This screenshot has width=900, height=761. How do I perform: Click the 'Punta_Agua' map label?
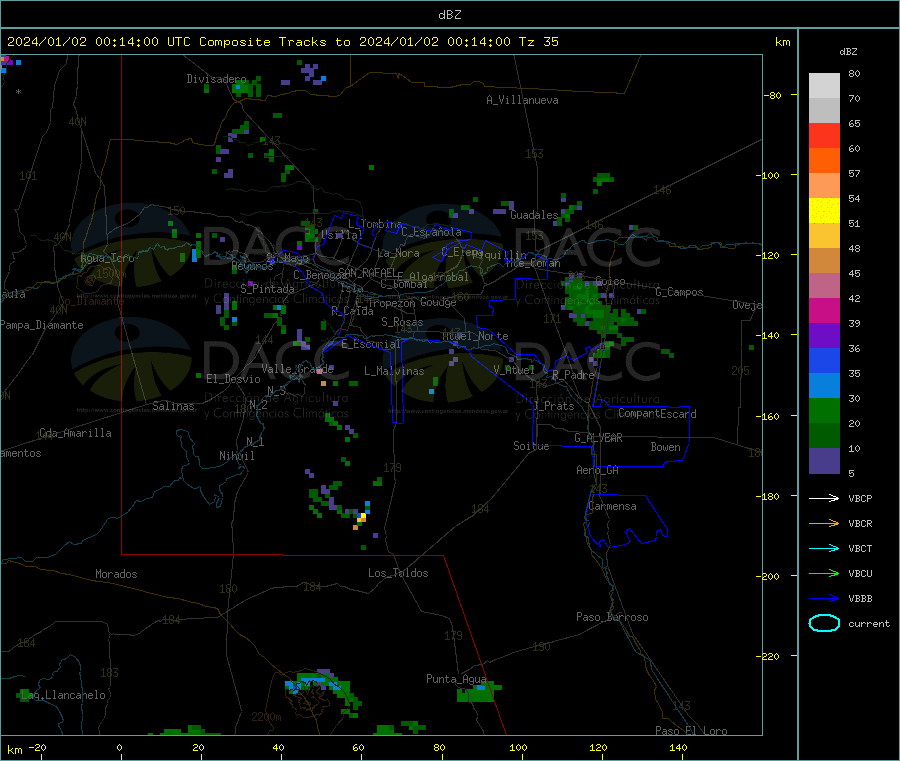coord(456,680)
